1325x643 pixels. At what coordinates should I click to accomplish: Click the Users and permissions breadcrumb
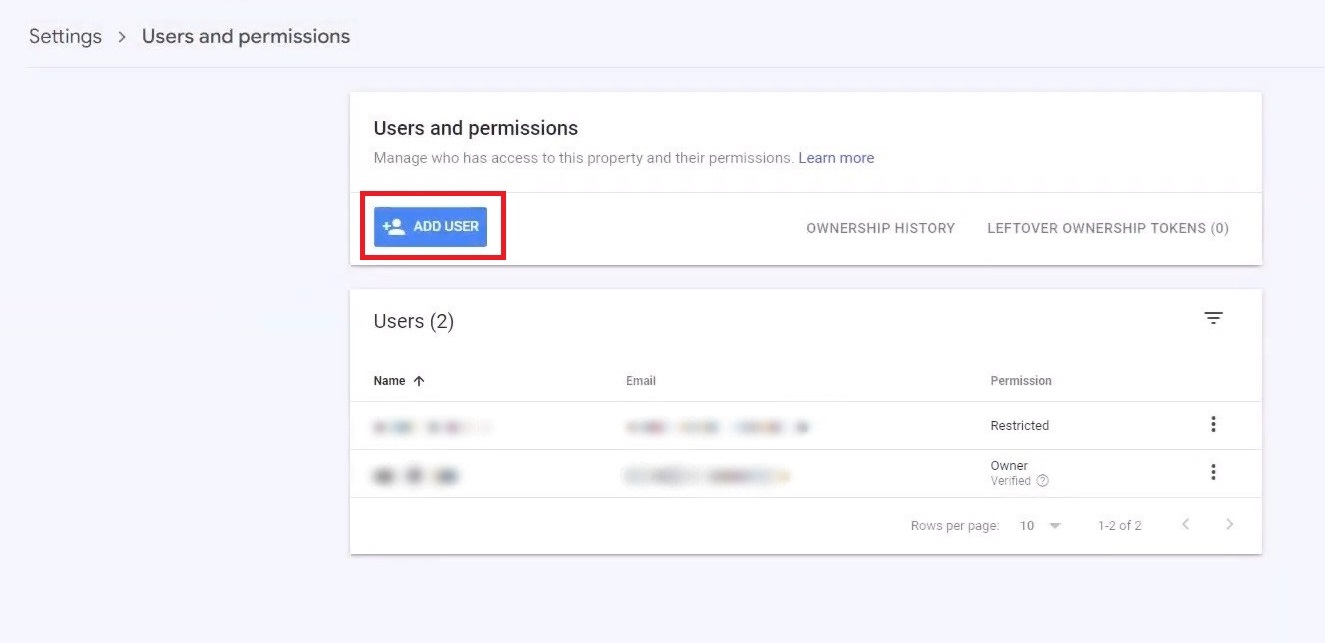pyautogui.click(x=245, y=36)
